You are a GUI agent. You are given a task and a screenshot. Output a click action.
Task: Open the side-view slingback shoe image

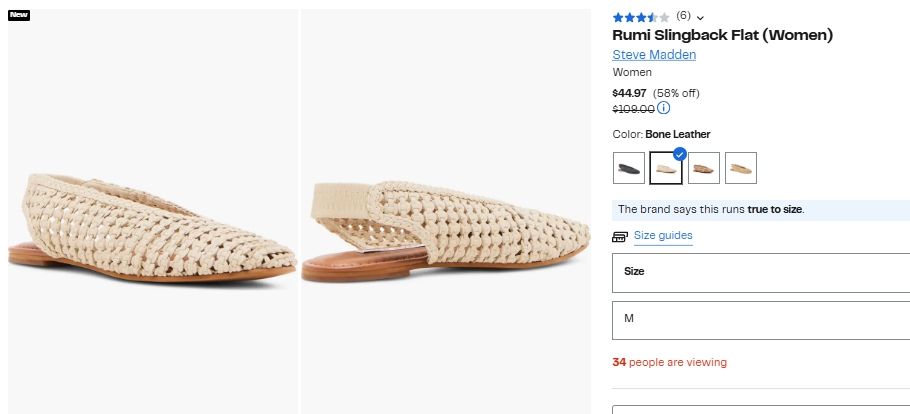[445, 212]
